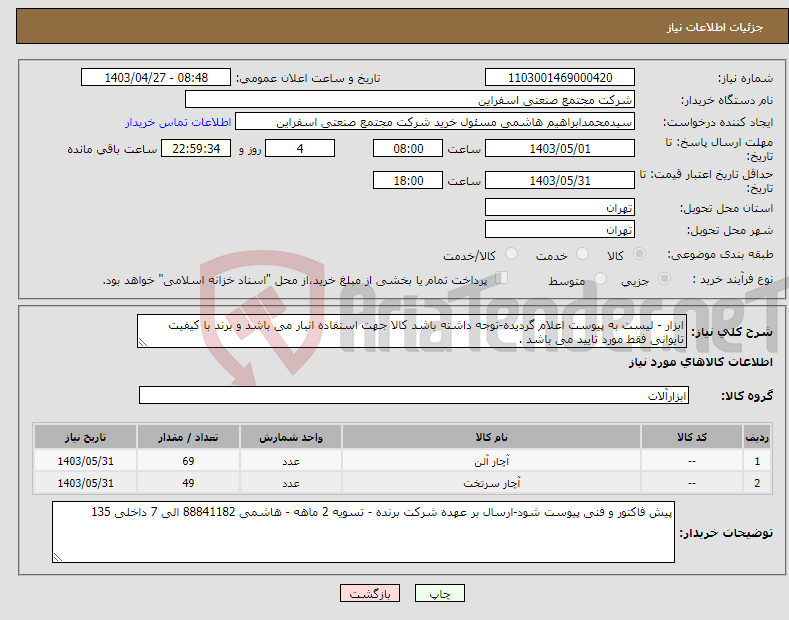This screenshot has width=789, height=620.
Task: Click the goods group field ابزارآلات
Action: 414,396
